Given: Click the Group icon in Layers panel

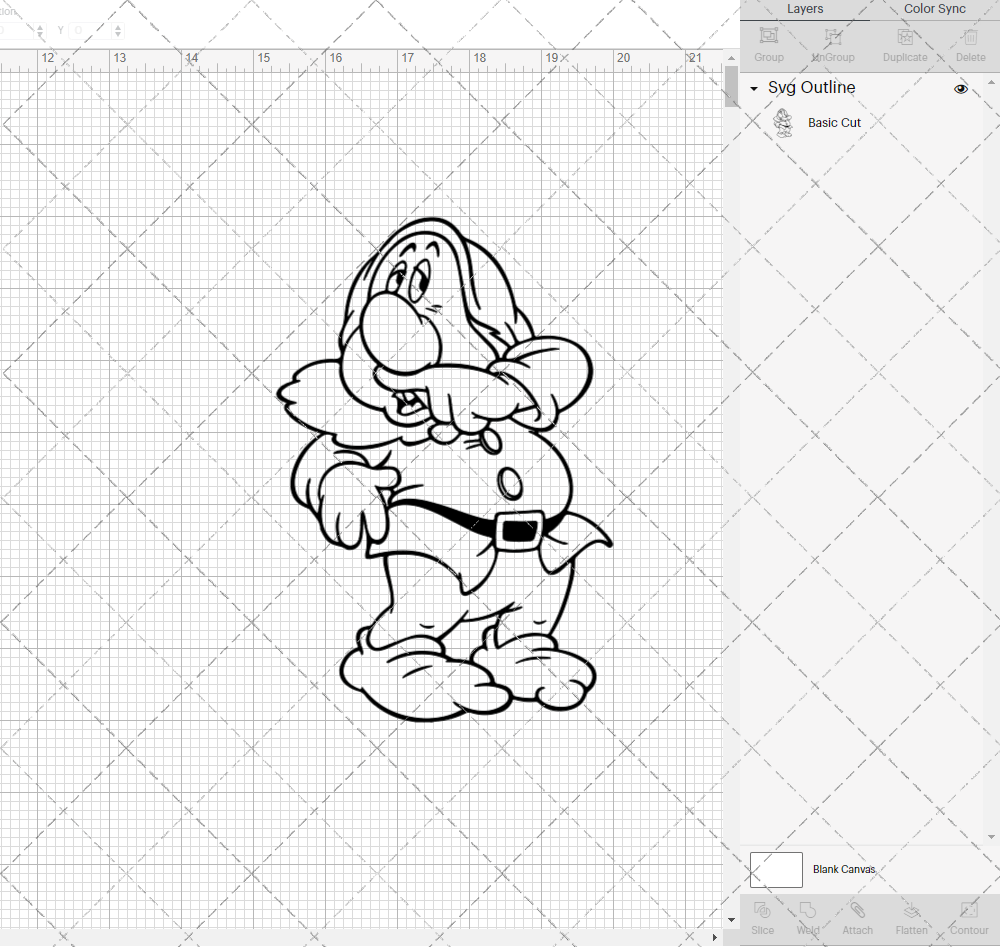Looking at the screenshot, I should pos(768,36).
